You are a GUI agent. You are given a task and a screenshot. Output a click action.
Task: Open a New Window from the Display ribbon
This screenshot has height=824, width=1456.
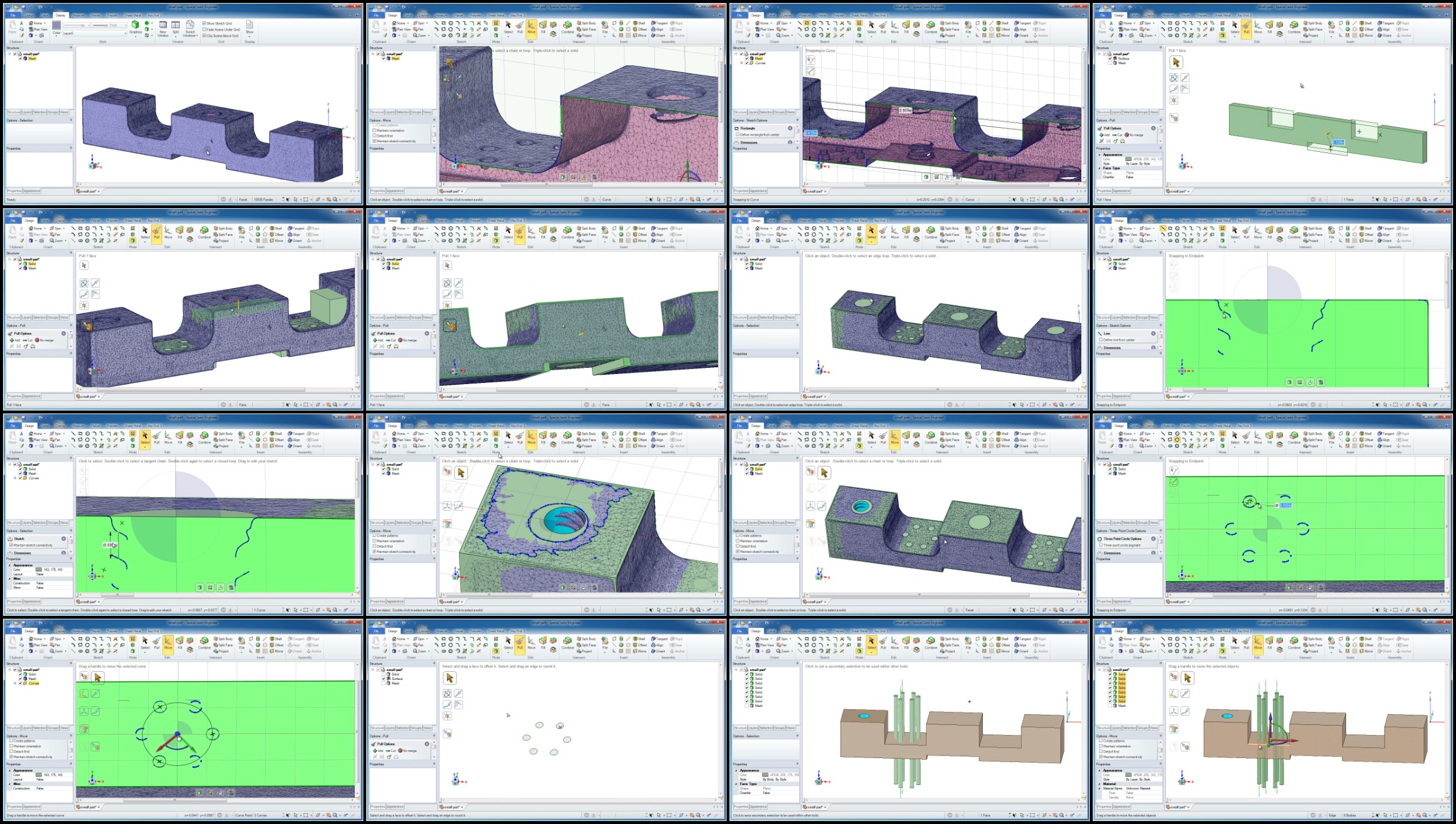coord(163,29)
